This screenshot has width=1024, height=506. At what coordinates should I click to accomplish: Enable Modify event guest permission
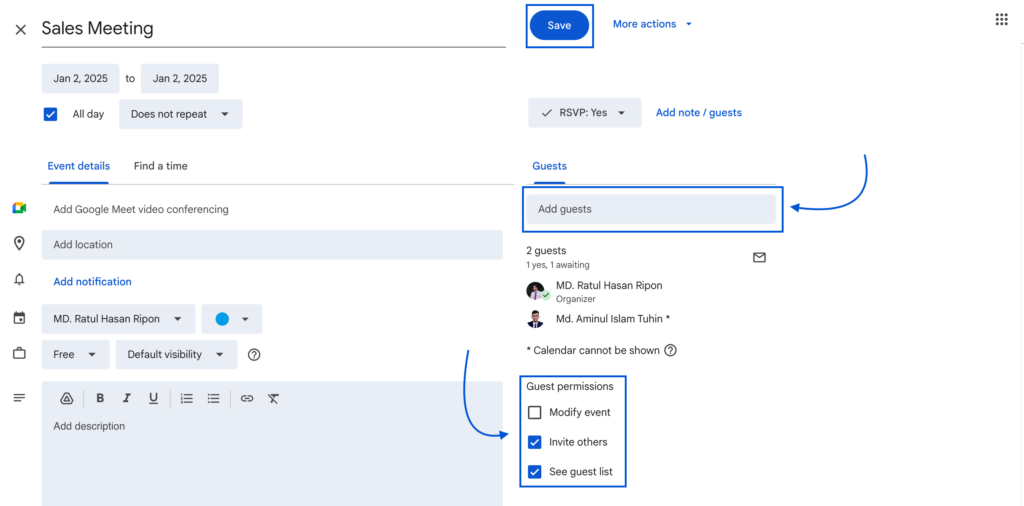535,412
